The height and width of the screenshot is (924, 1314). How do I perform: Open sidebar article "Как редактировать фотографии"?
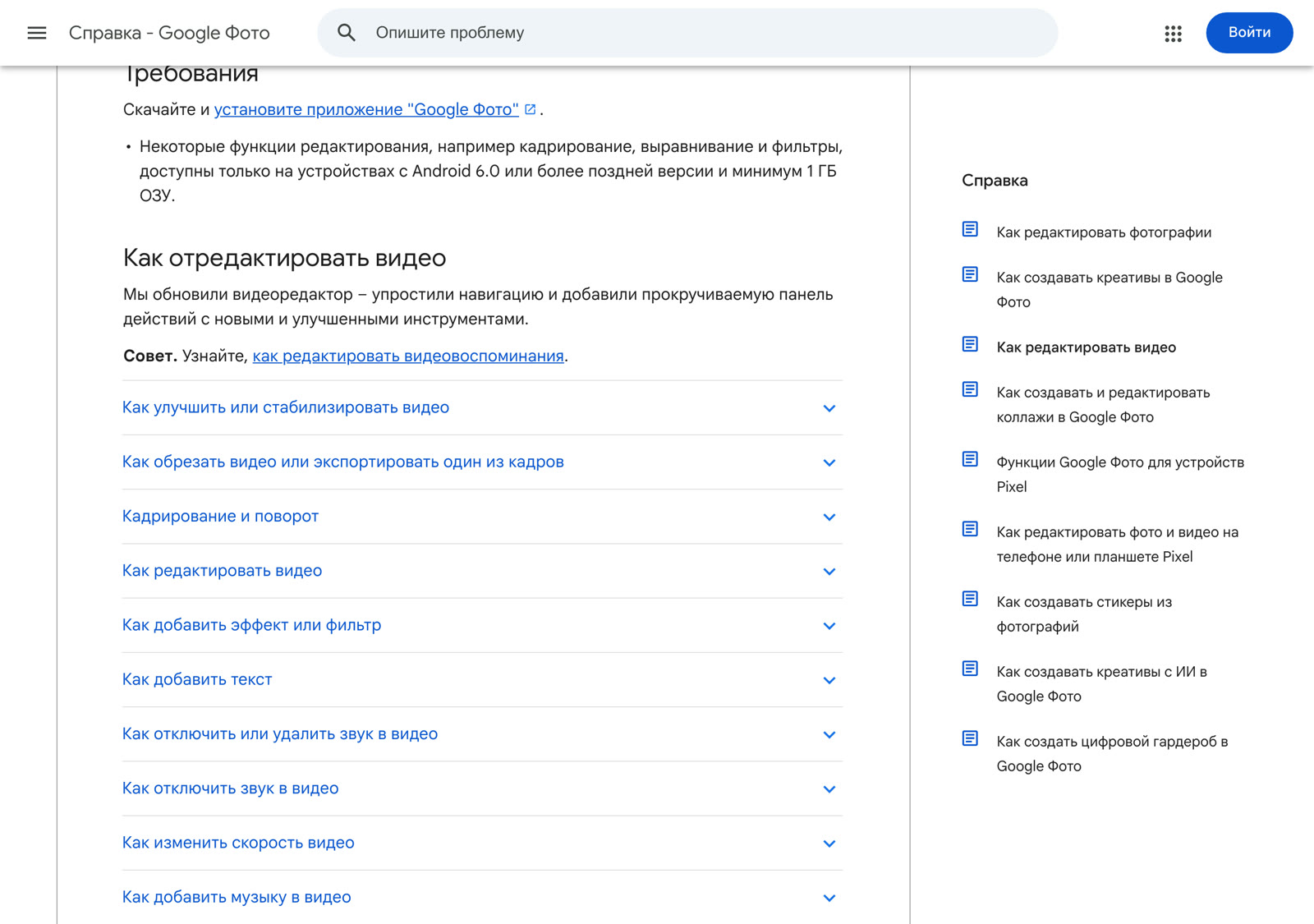pyautogui.click(x=1104, y=232)
